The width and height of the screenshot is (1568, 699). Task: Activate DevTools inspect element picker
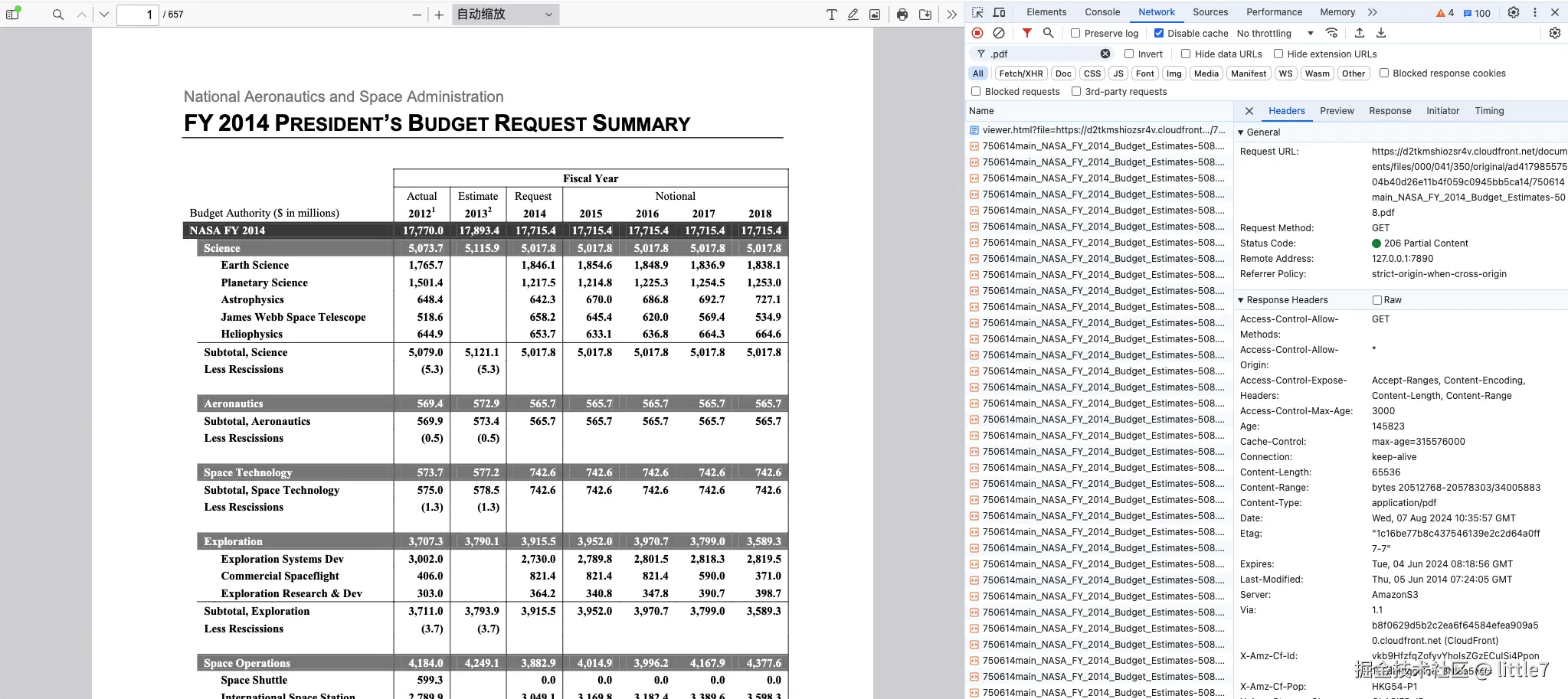coord(978,12)
